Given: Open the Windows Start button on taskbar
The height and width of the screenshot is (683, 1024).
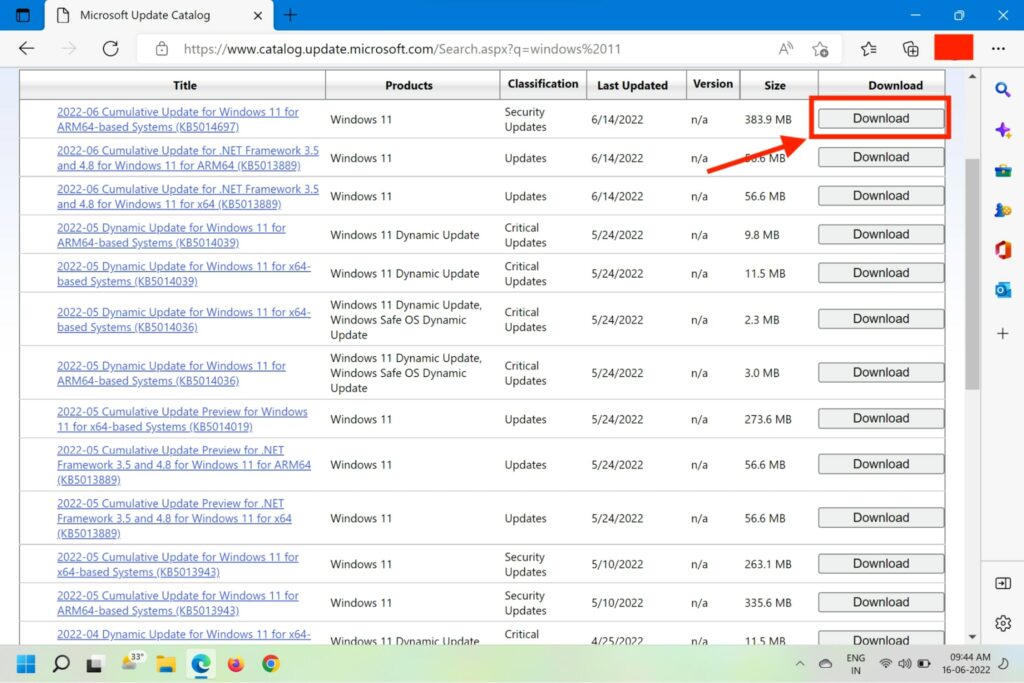Looking at the screenshot, I should [x=26, y=663].
